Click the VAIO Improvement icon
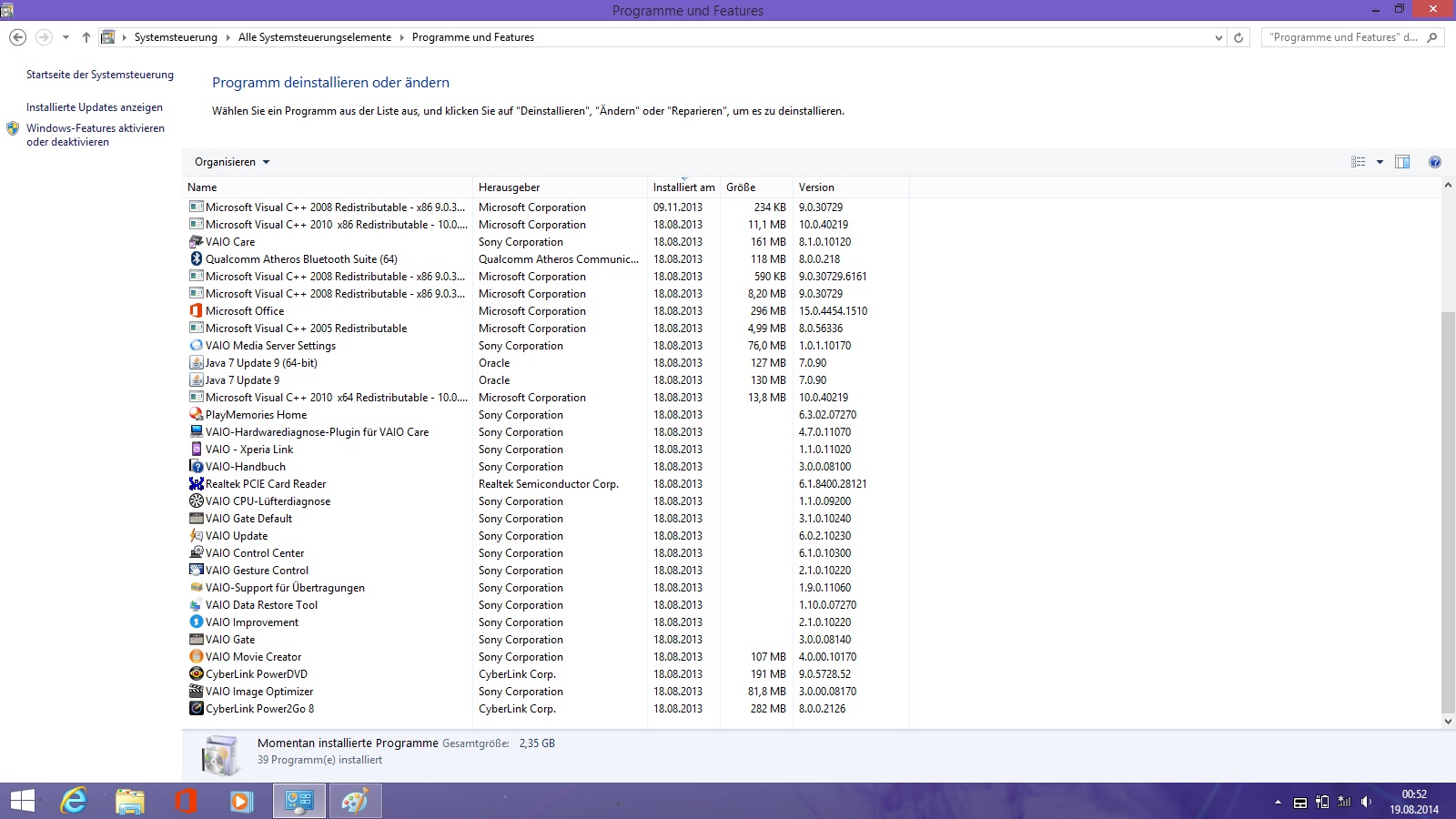This screenshot has height=819, width=1456. pos(196,622)
